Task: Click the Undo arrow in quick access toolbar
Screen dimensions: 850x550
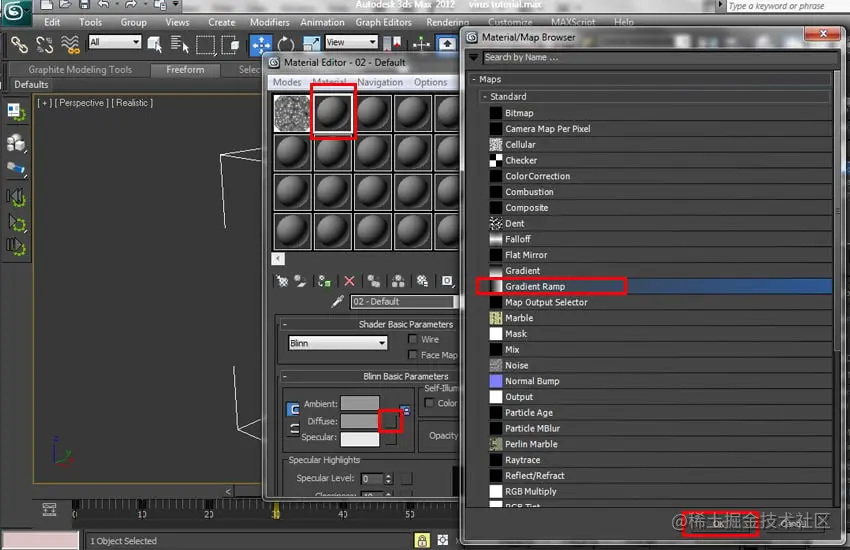Action: tap(104, 4)
